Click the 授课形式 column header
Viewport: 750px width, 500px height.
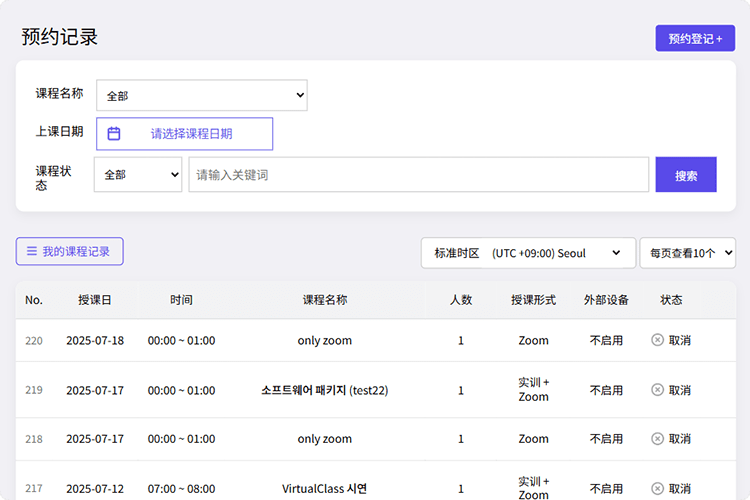point(533,300)
